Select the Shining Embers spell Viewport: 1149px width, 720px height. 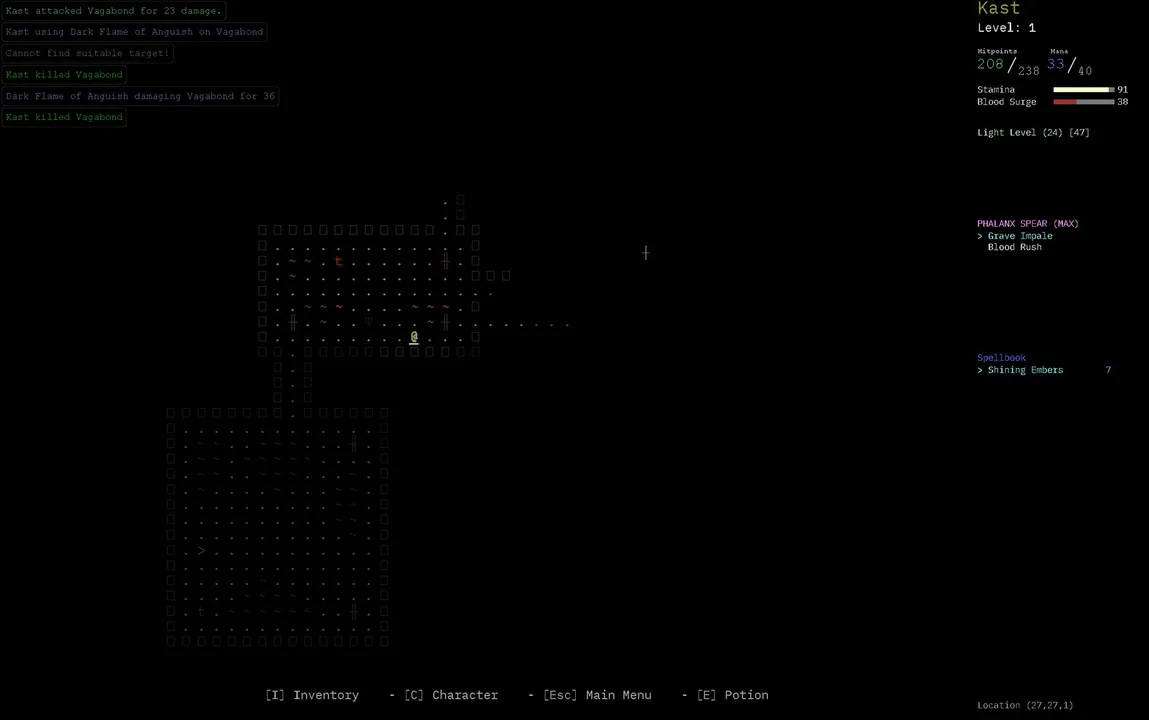point(1025,370)
